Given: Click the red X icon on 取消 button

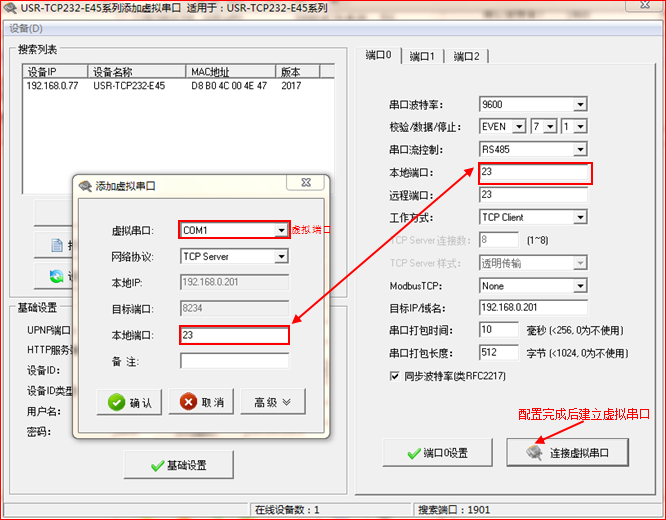Looking at the screenshot, I should pos(188,401).
